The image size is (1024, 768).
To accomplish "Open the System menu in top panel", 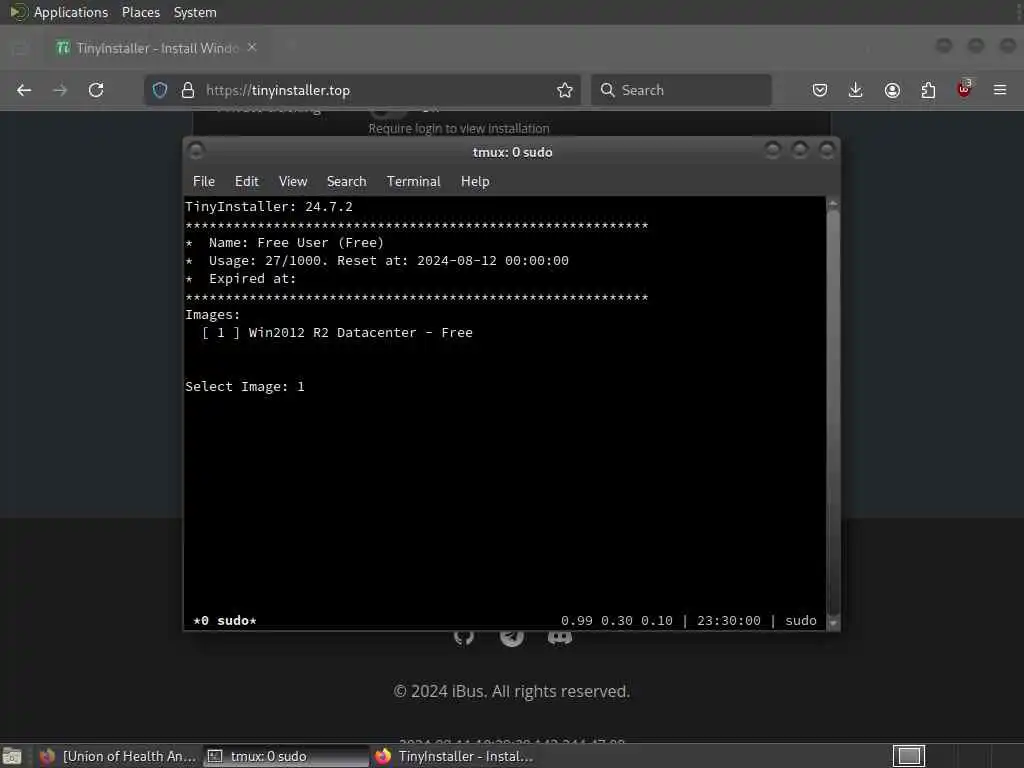I will [x=195, y=12].
